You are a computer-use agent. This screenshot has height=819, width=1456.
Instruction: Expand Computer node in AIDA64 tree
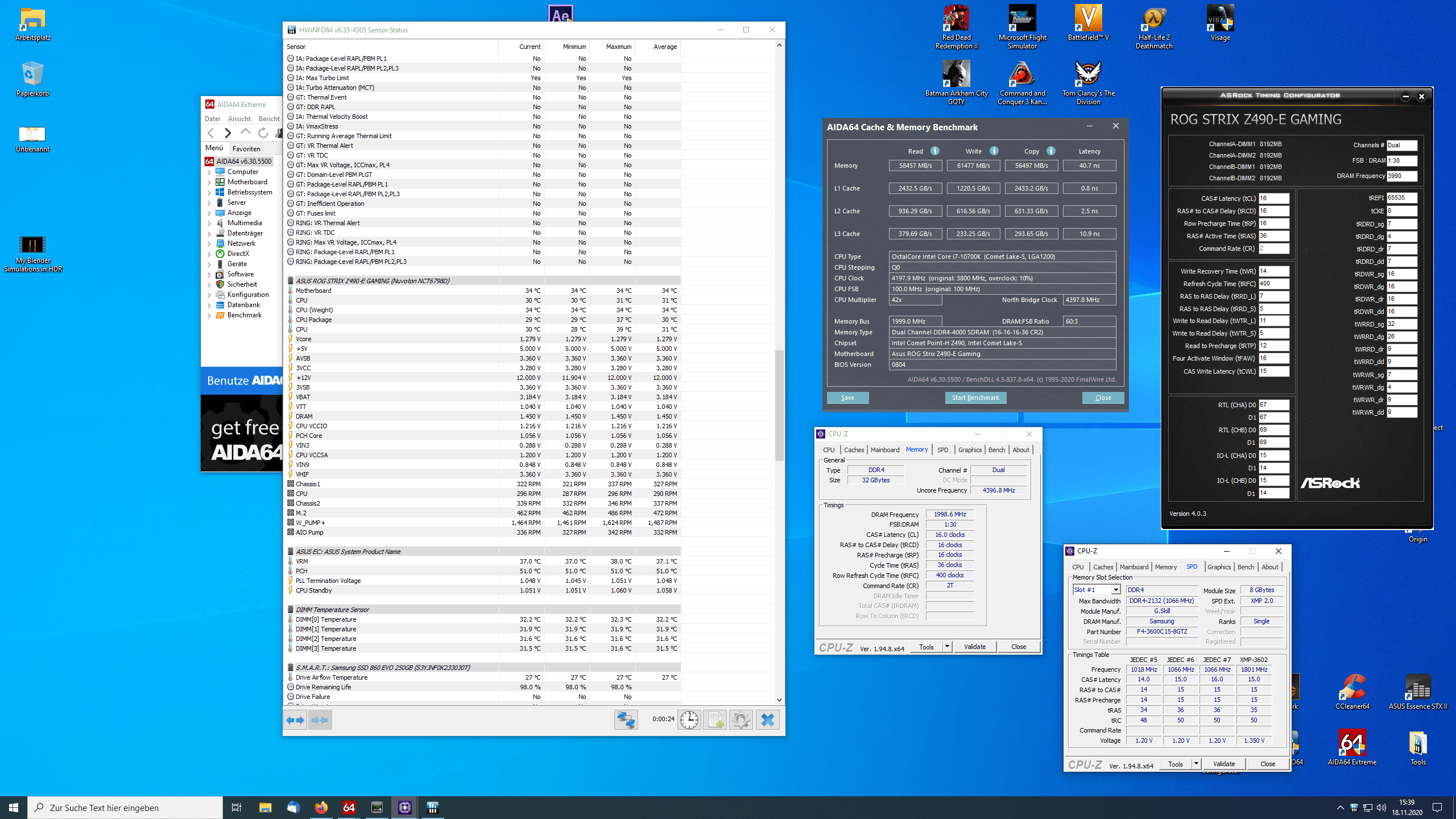pyautogui.click(x=209, y=172)
